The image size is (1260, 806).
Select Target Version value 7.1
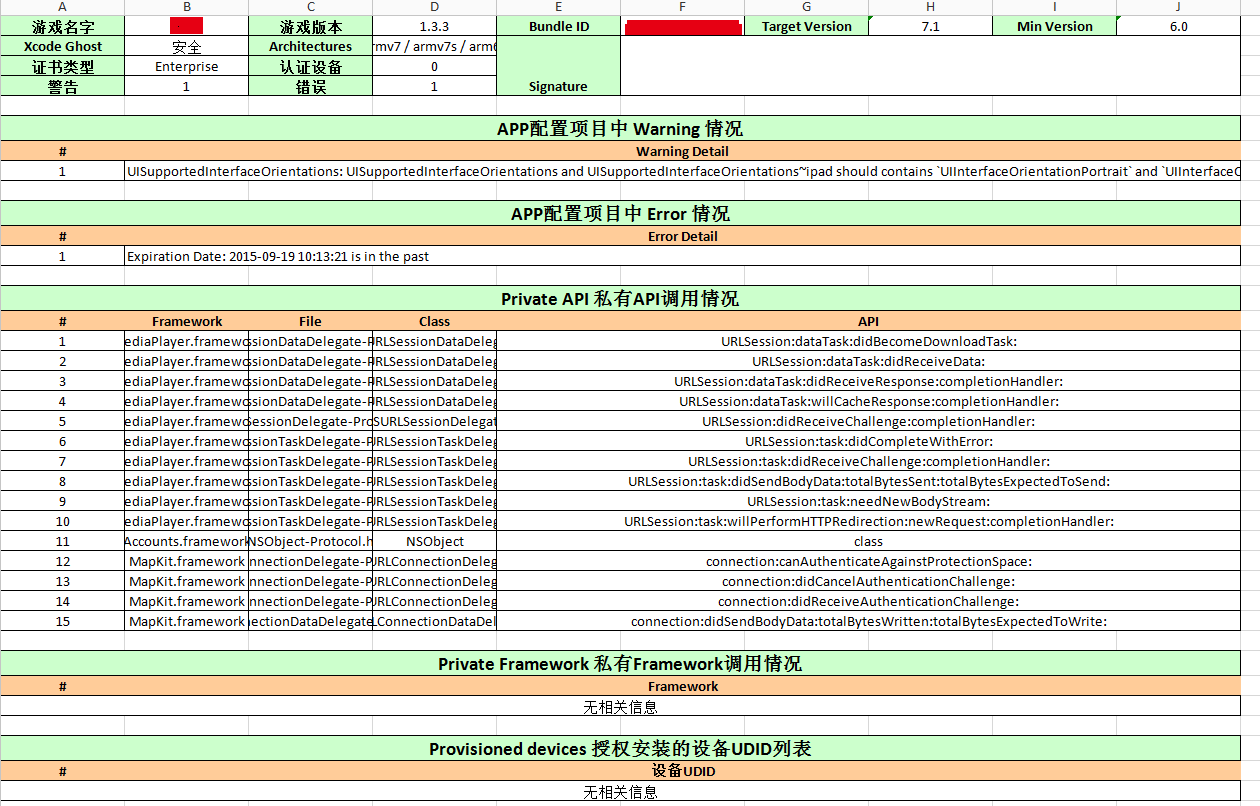(930, 26)
